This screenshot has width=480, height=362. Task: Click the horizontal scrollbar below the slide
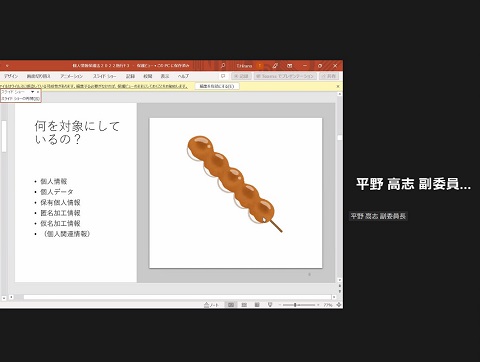pyautogui.click(x=178, y=297)
